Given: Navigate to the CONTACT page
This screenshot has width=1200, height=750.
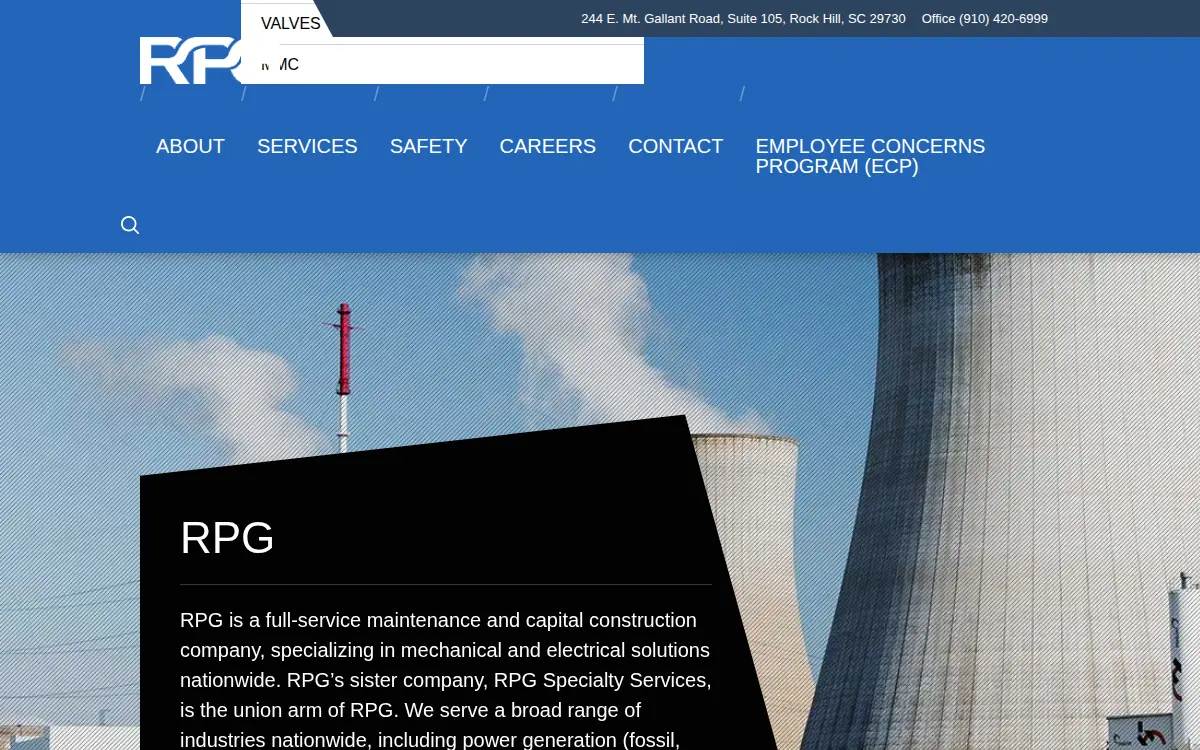Looking at the screenshot, I should tap(675, 146).
